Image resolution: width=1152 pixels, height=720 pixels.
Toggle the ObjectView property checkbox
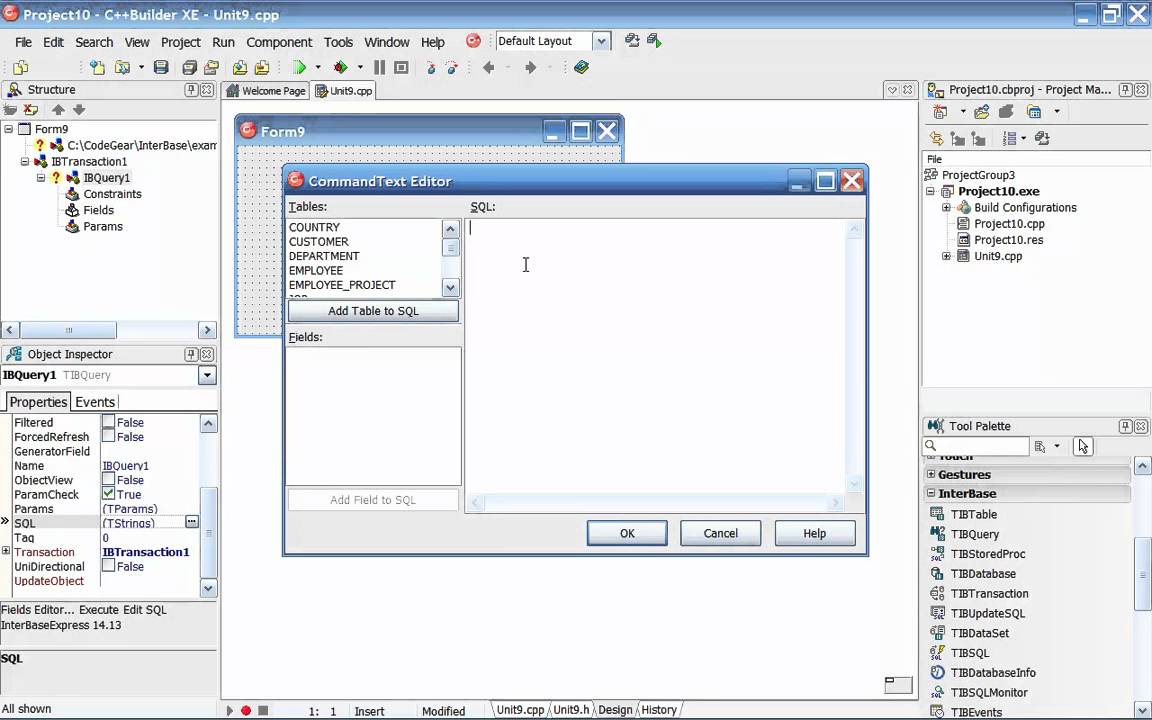click(x=108, y=479)
